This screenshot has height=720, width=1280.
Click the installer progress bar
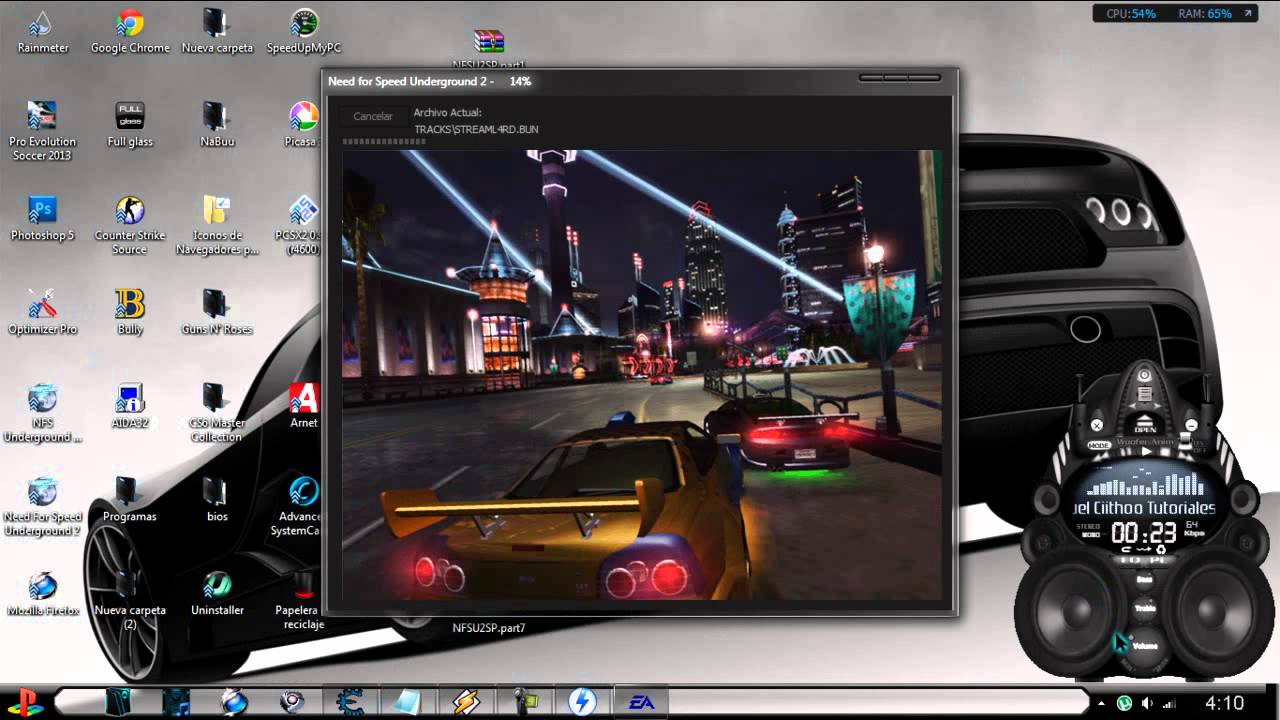tap(384, 142)
